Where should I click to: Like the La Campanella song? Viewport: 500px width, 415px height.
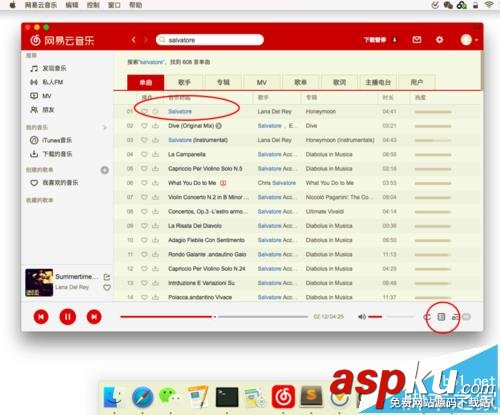144,154
